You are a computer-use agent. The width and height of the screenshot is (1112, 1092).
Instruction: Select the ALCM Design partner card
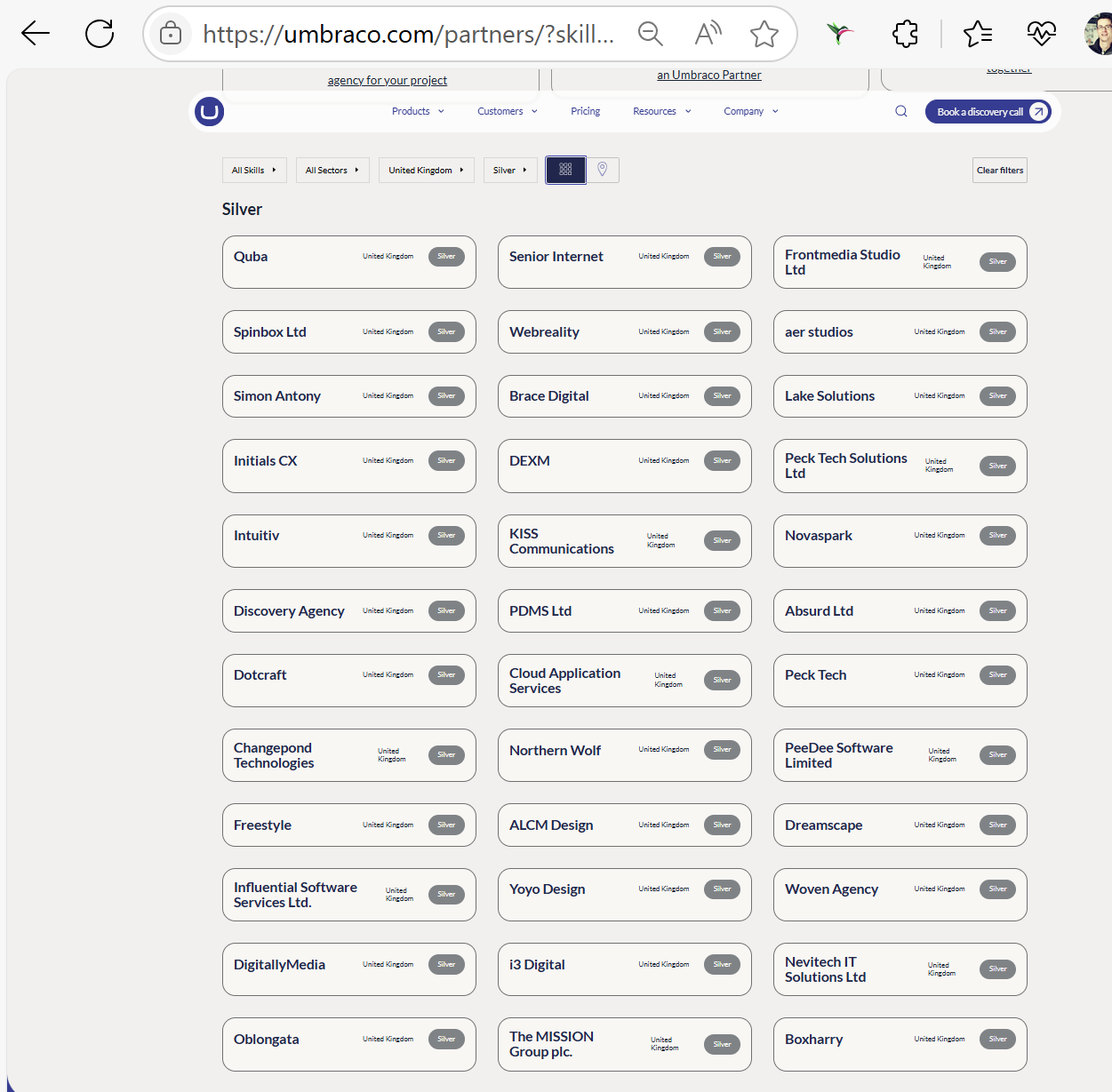pyautogui.click(x=625, y=825)
